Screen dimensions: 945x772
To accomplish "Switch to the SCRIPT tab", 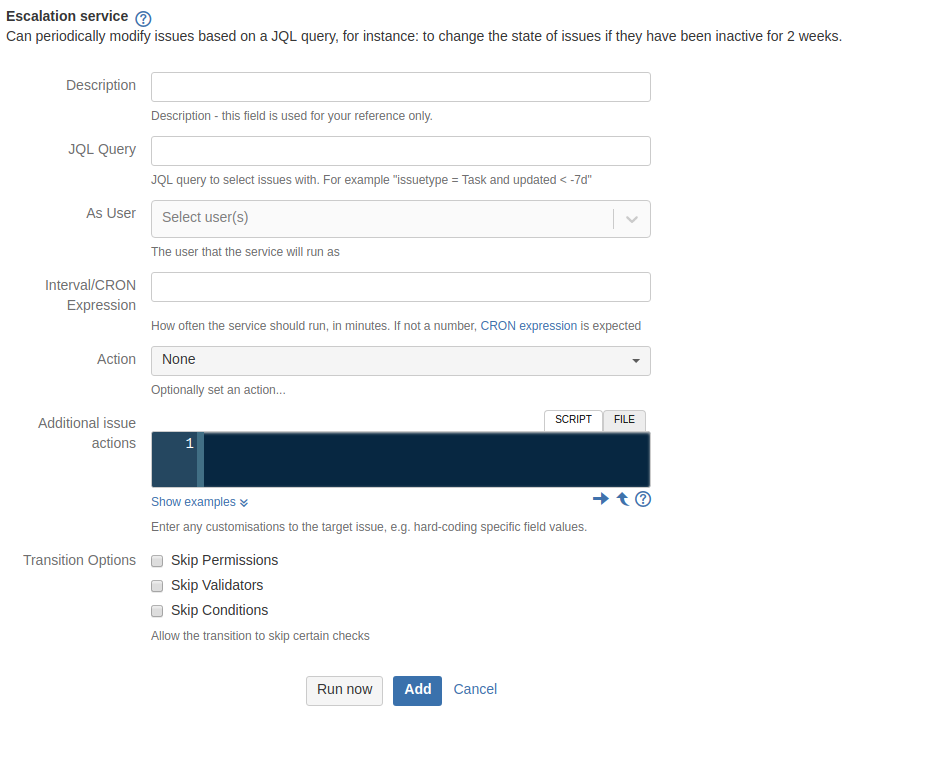I will (573, 420).
